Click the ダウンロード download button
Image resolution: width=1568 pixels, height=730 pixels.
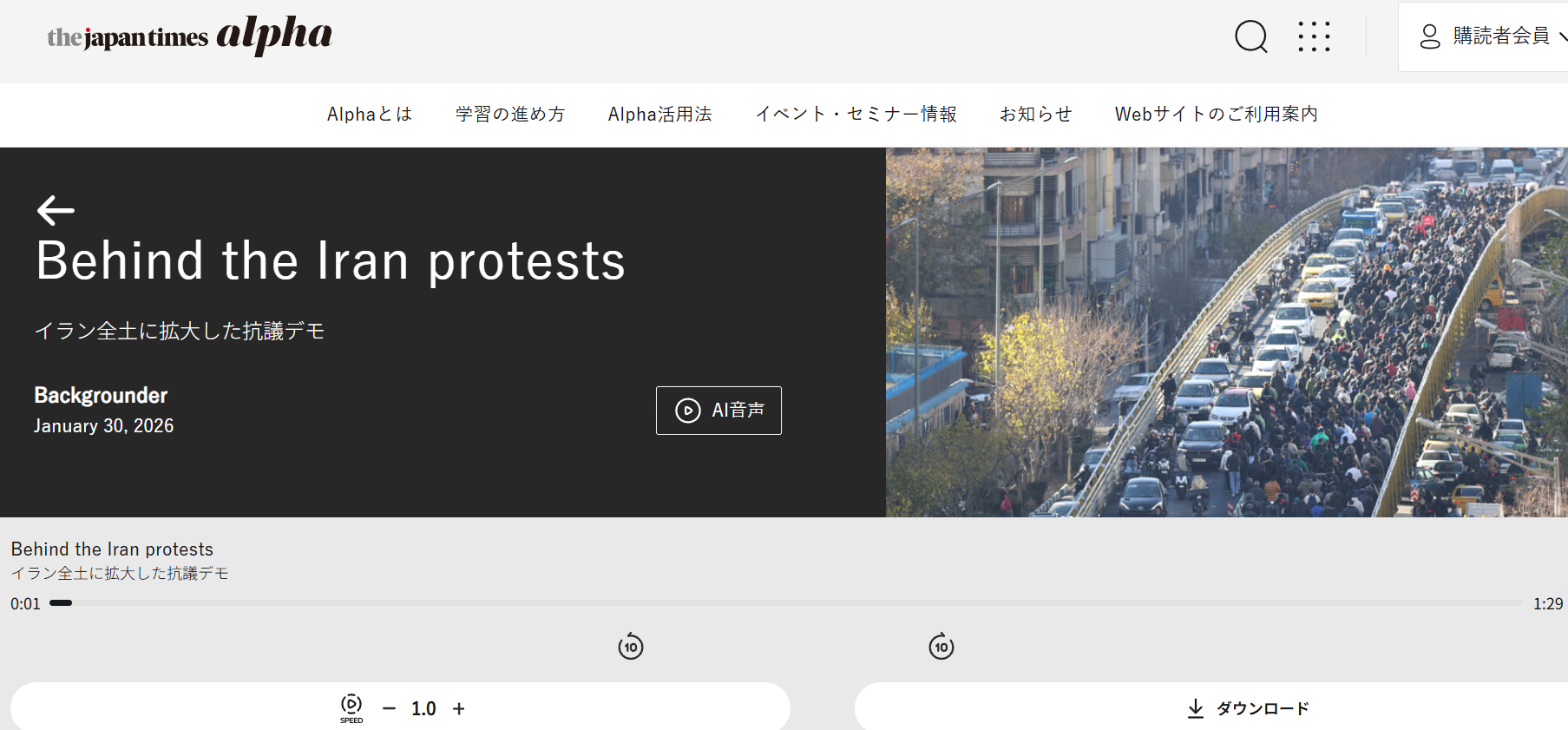pyautogui.click(x=1248, y=708)
